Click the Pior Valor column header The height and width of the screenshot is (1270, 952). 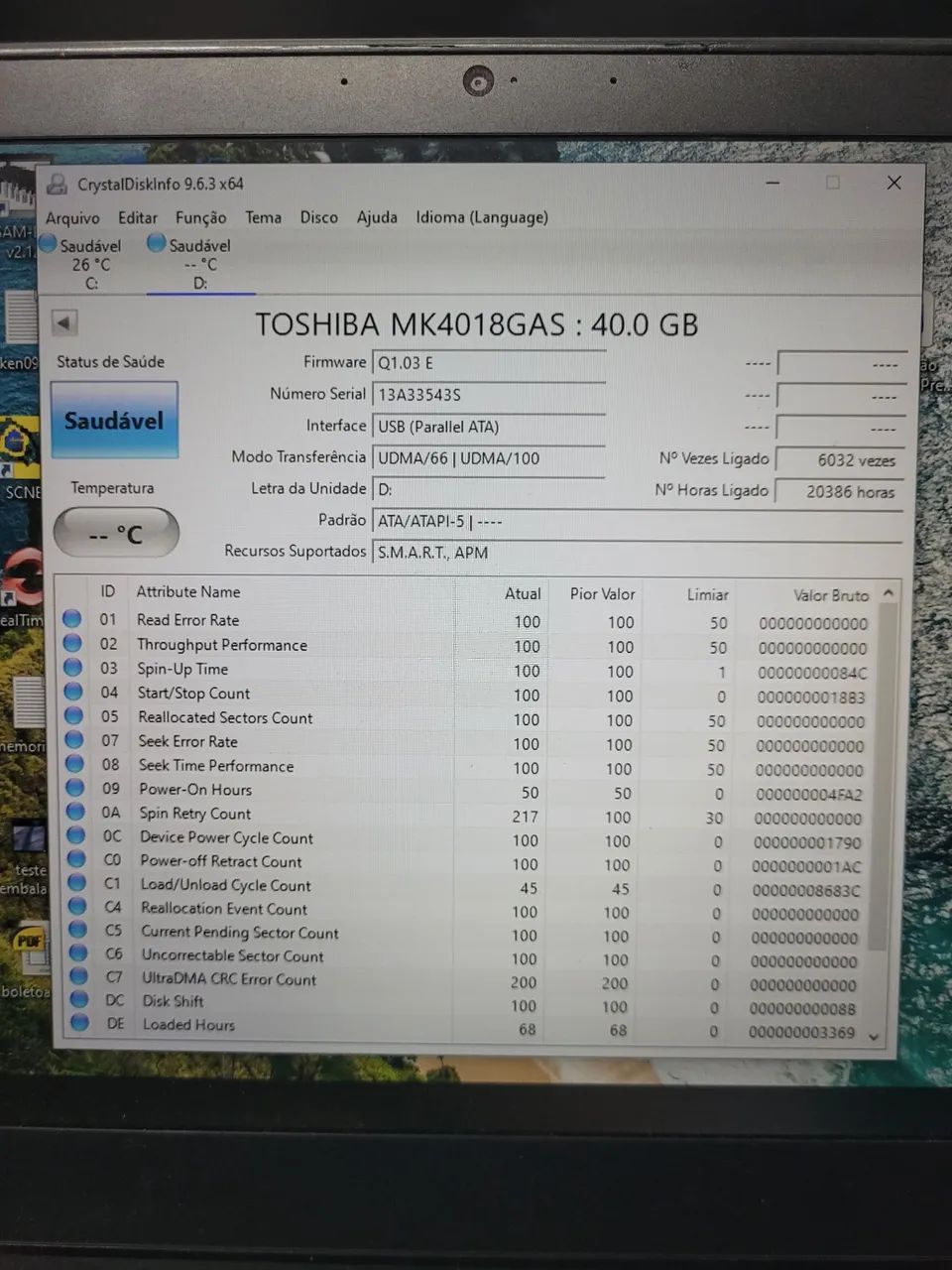pyautogui.click(x=602, y=593)
